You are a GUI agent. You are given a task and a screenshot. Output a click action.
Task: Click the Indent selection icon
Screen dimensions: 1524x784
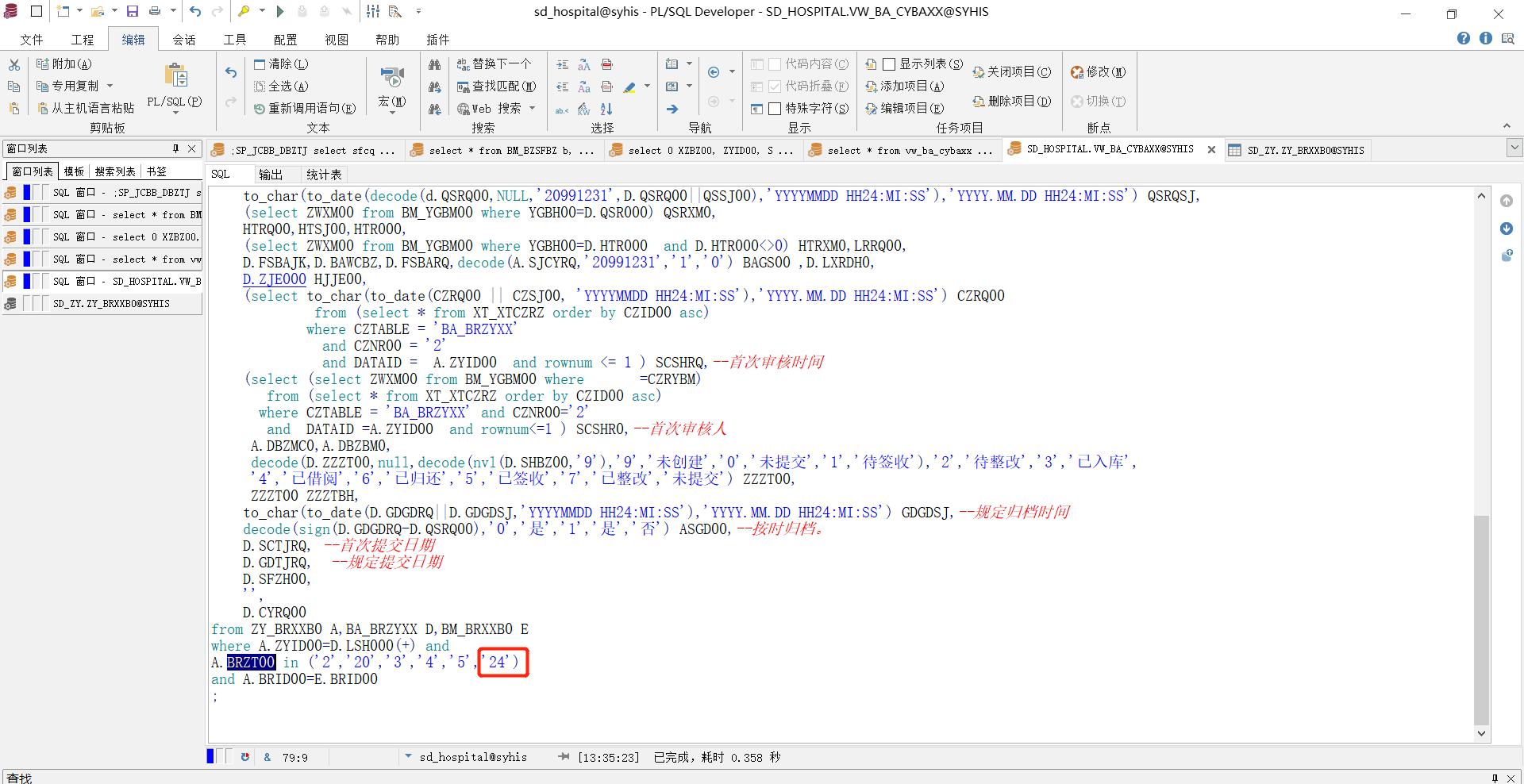tap(562, 64)
